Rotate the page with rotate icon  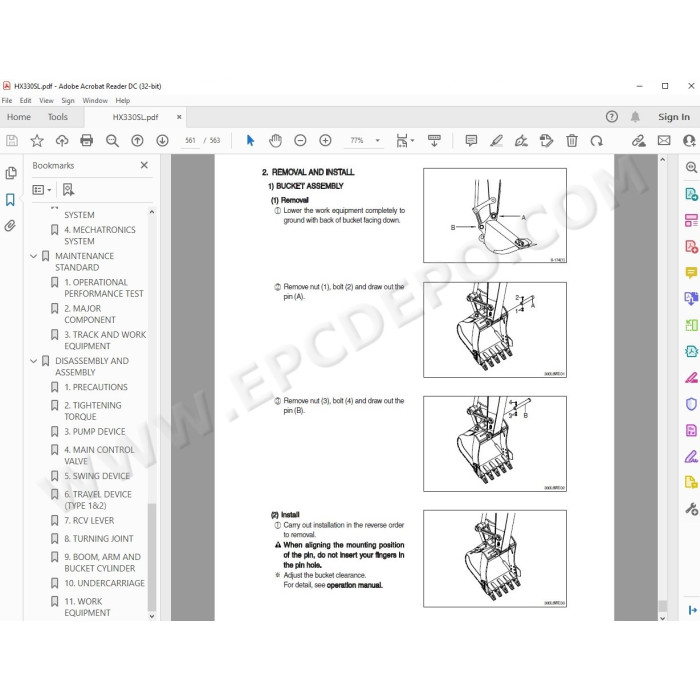[596, 141]
